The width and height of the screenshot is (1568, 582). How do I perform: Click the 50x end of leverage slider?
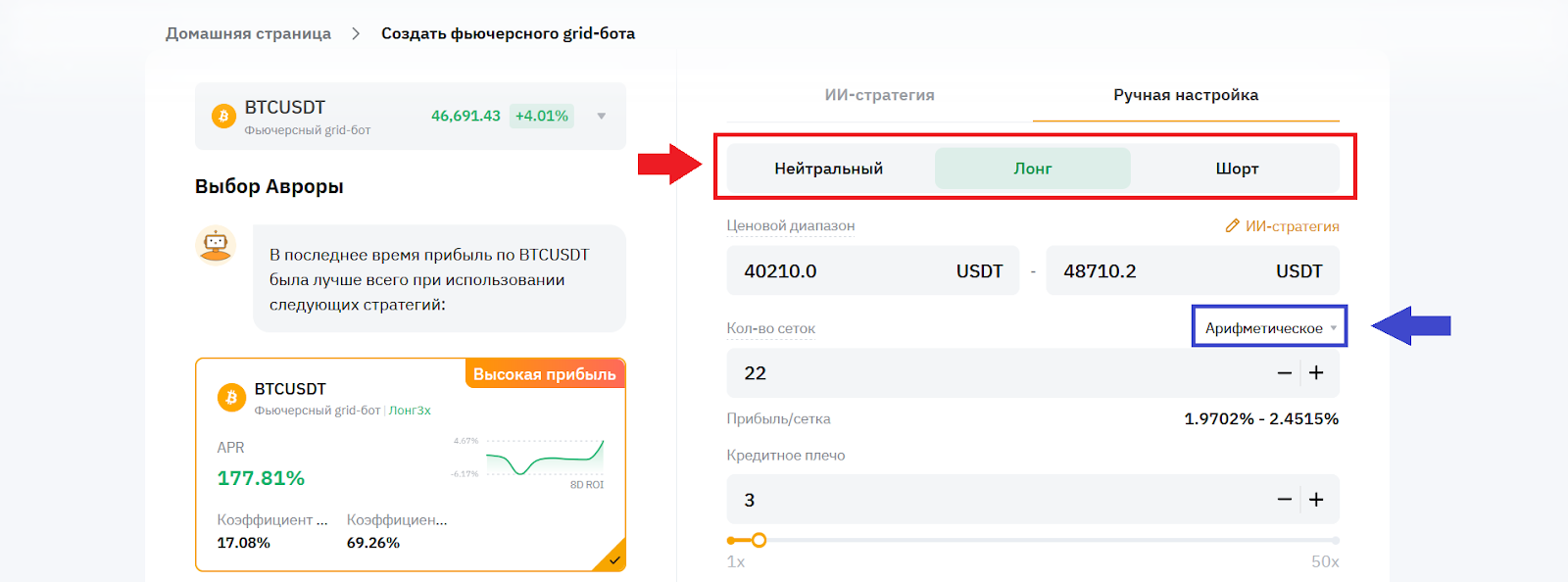click(x=1335, y=540)
